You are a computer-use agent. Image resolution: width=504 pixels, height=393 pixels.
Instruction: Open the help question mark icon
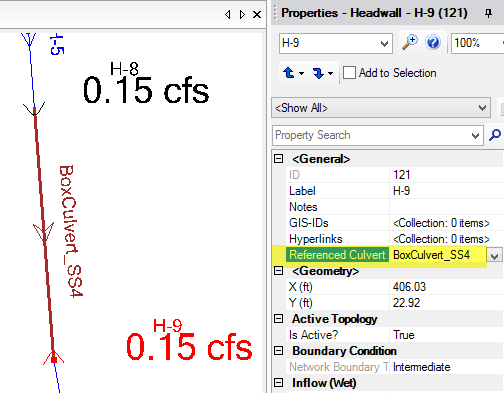(433, 43)
